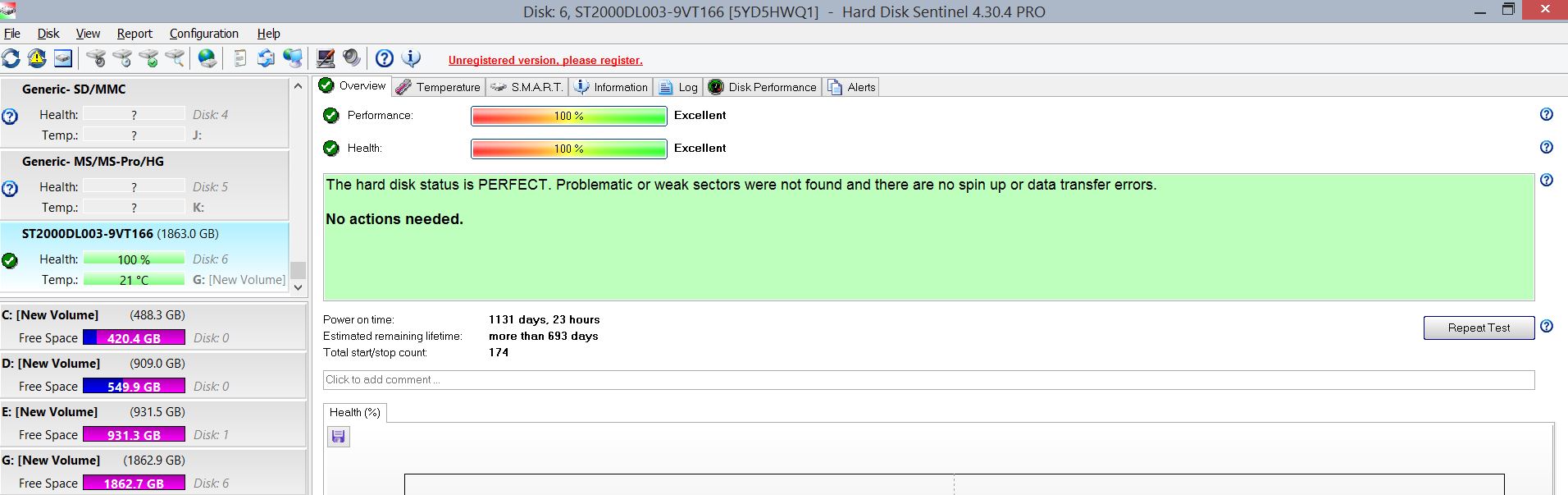Select the Generic- MS/MS-Pro/HG disk entry
Image resolution: width=1568 pixels, height=495 pixels.
coord(144,185)
